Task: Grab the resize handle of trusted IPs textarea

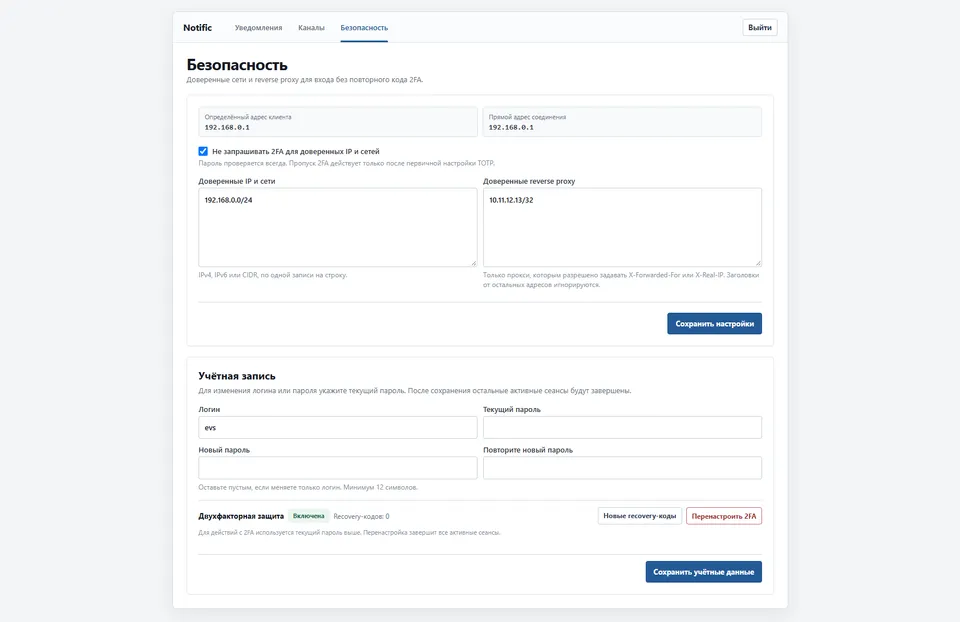Action: [473, 263]
